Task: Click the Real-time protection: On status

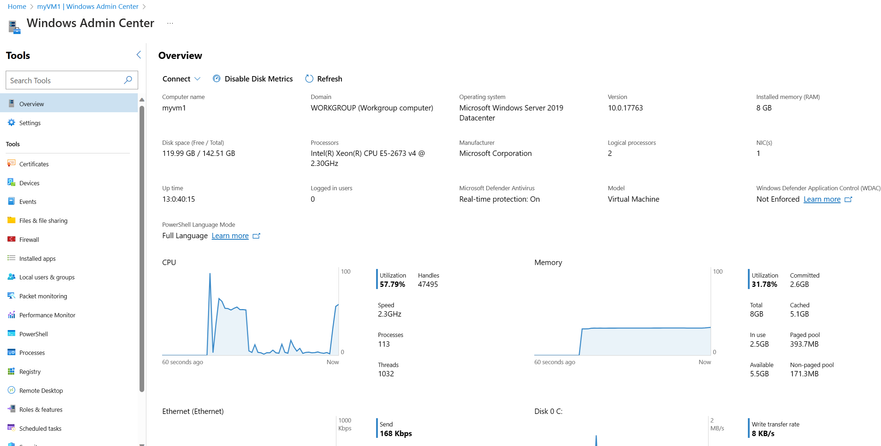Action: coord(499,199)
